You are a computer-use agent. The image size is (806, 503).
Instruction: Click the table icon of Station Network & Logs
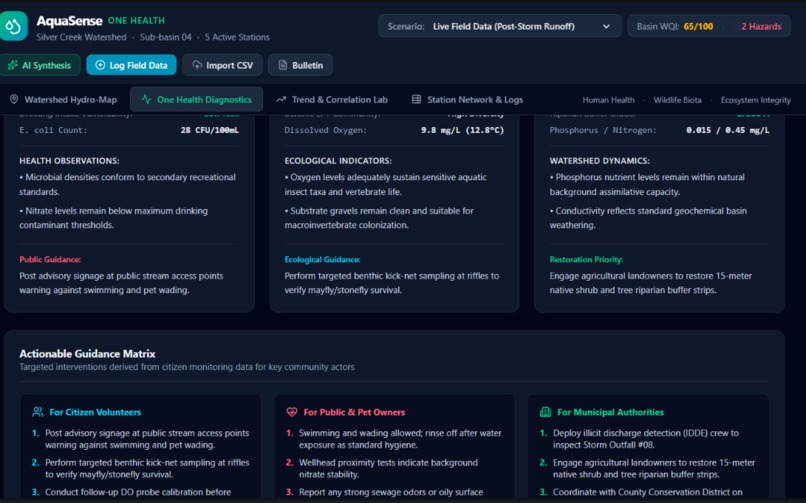[416, 99]
